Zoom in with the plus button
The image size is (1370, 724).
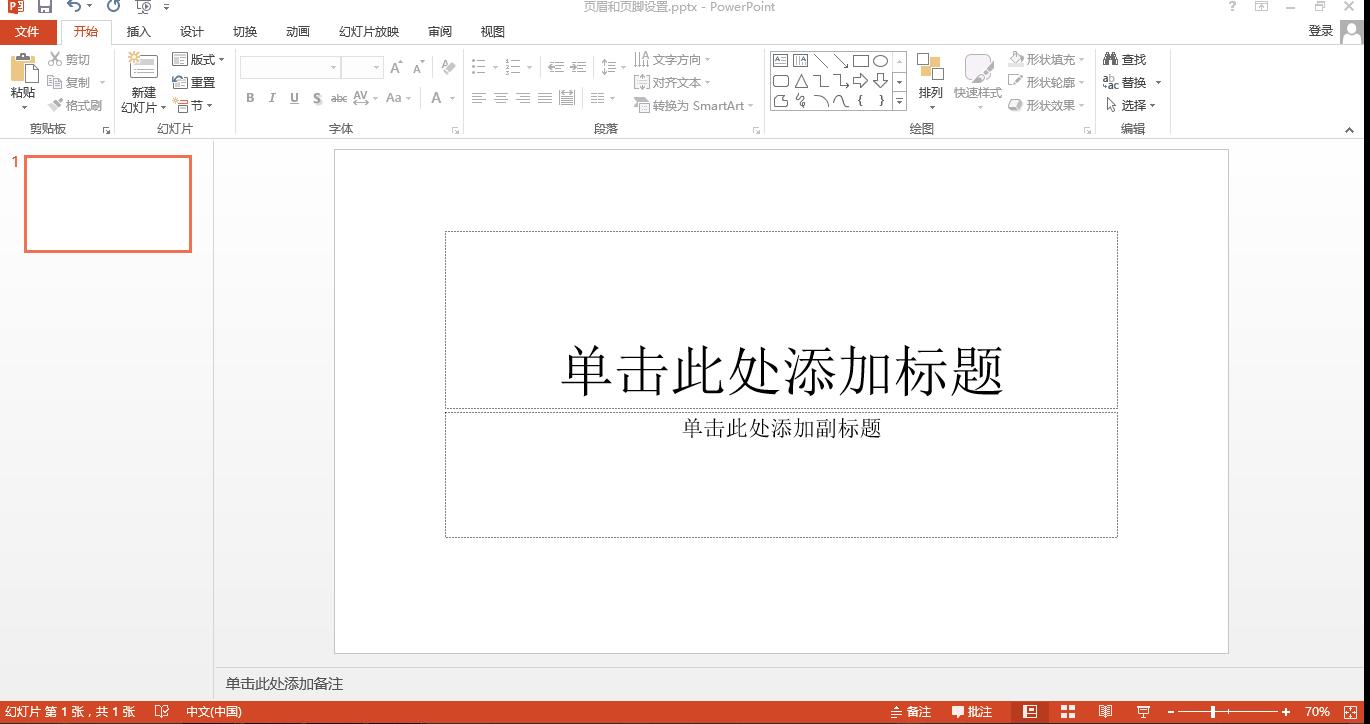1286,712
